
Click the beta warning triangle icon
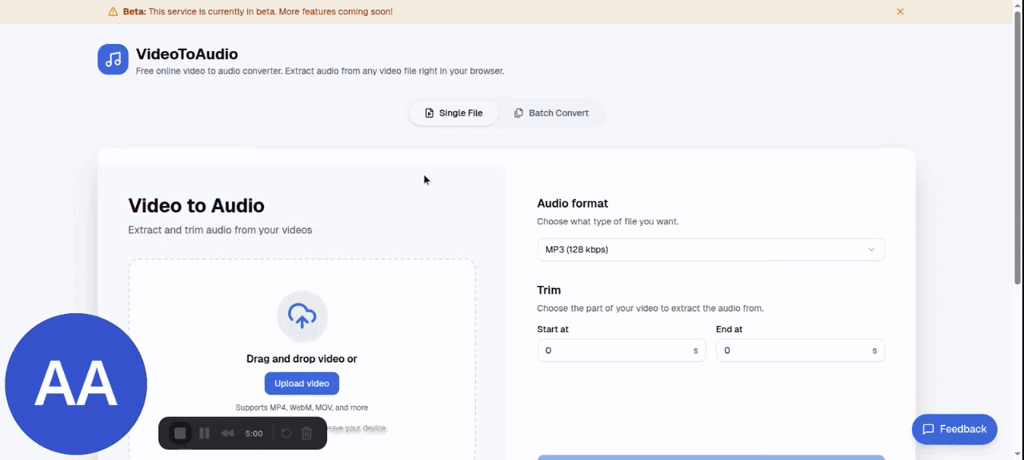(x=113, y=12)
